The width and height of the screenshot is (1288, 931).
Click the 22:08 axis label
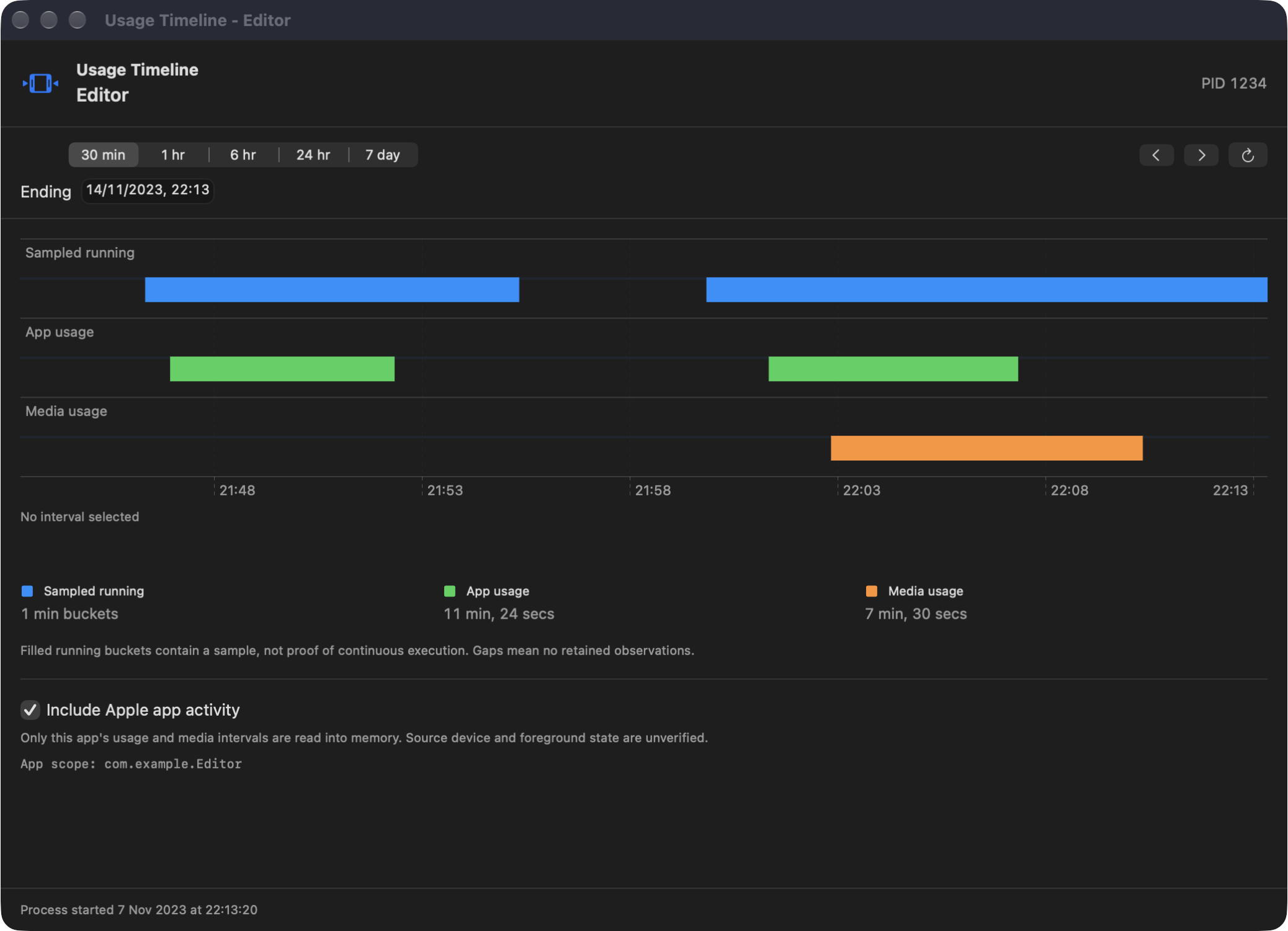(1069, 490)
